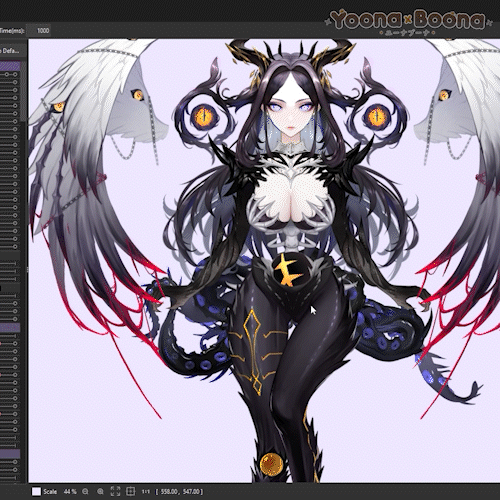
Task: Click the truncated "Defa..." button
Action: tap(10, 51)
